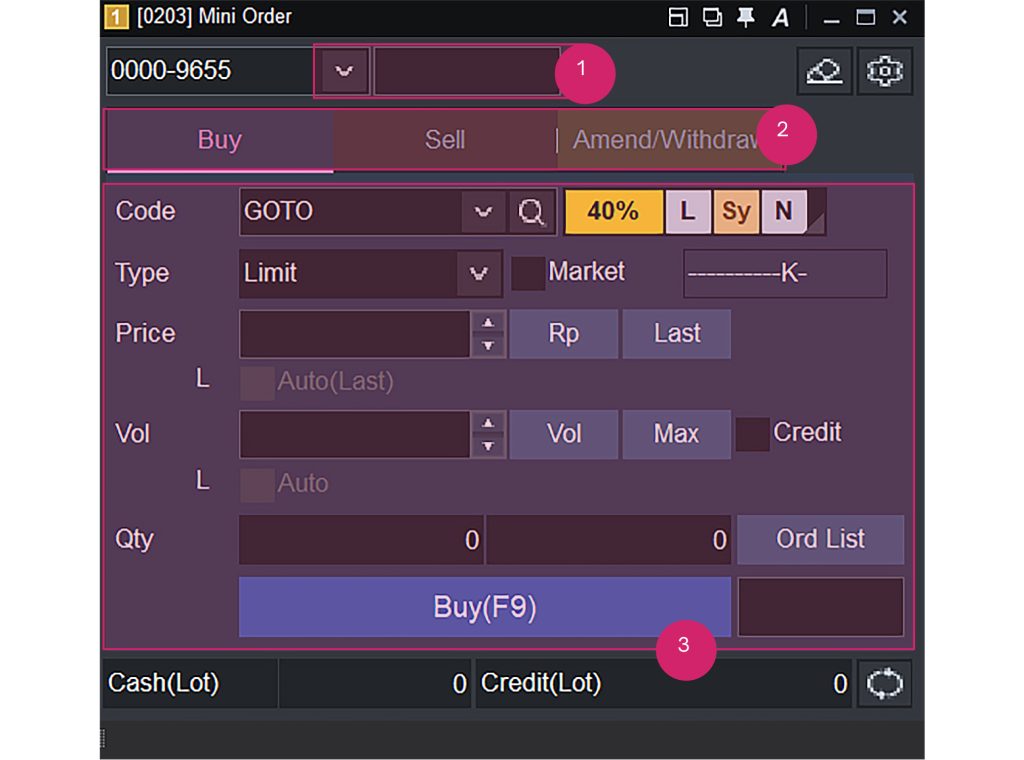1024x760 pixels.
Task: Click the L badge next to 40%
Action: 687,212
